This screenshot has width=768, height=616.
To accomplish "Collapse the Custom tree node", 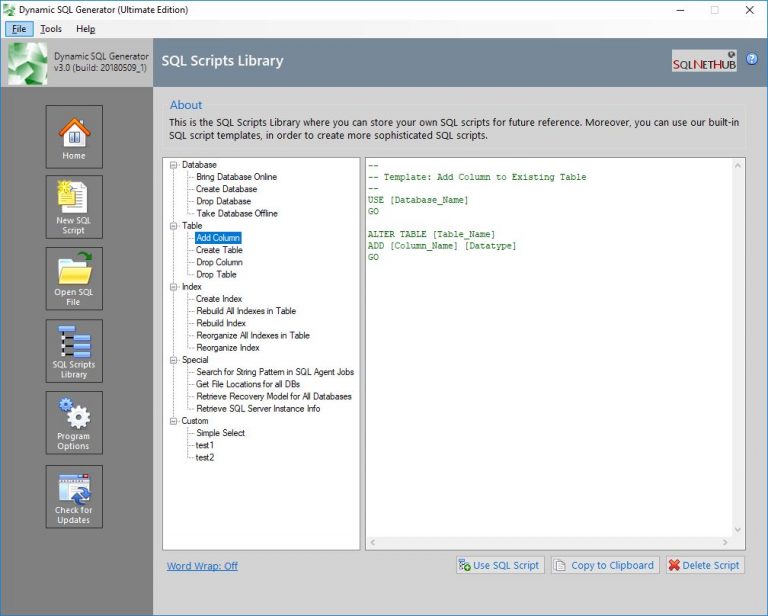I will 173,421.
